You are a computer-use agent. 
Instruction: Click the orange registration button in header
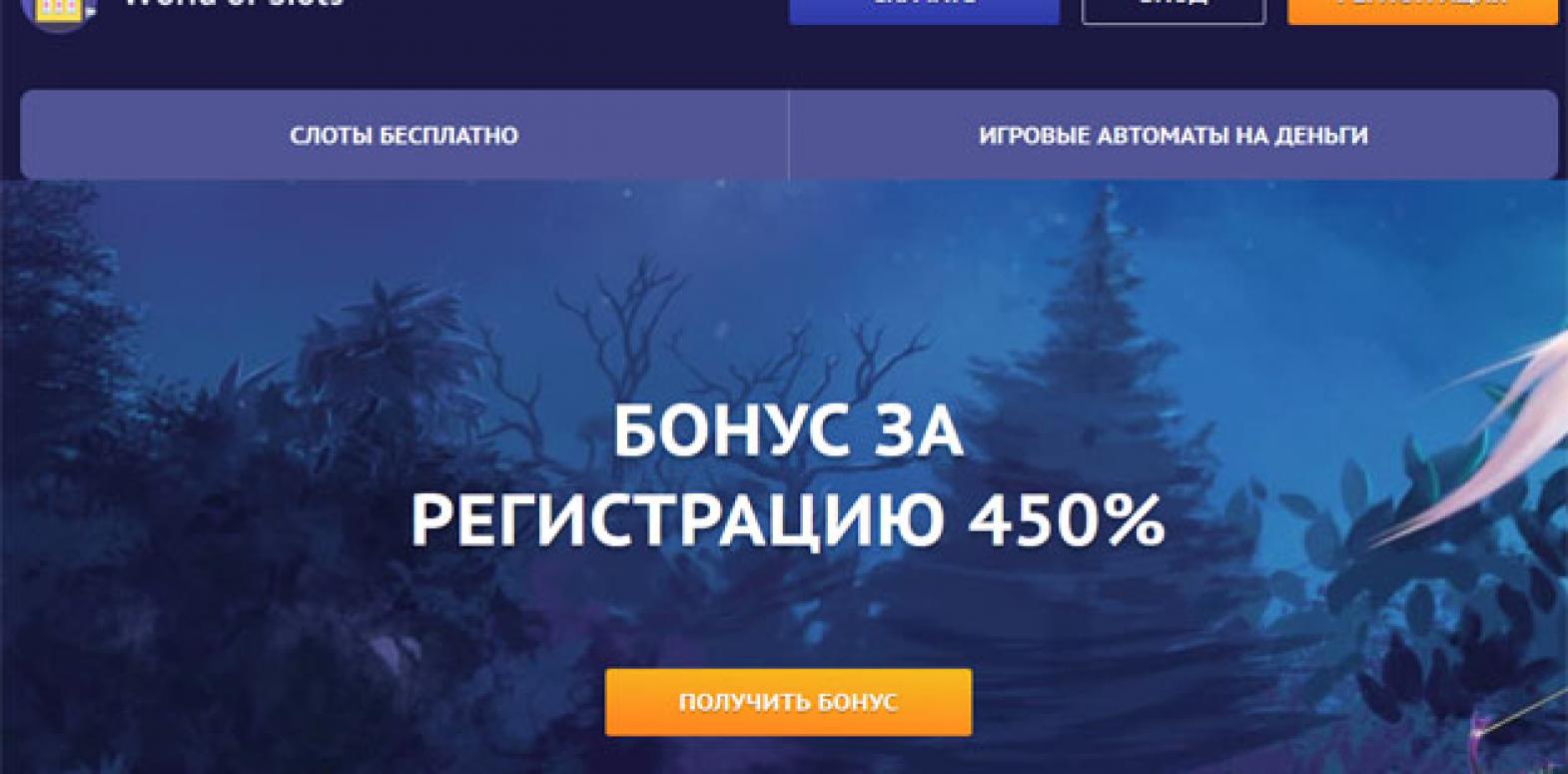click(1422, 11)
